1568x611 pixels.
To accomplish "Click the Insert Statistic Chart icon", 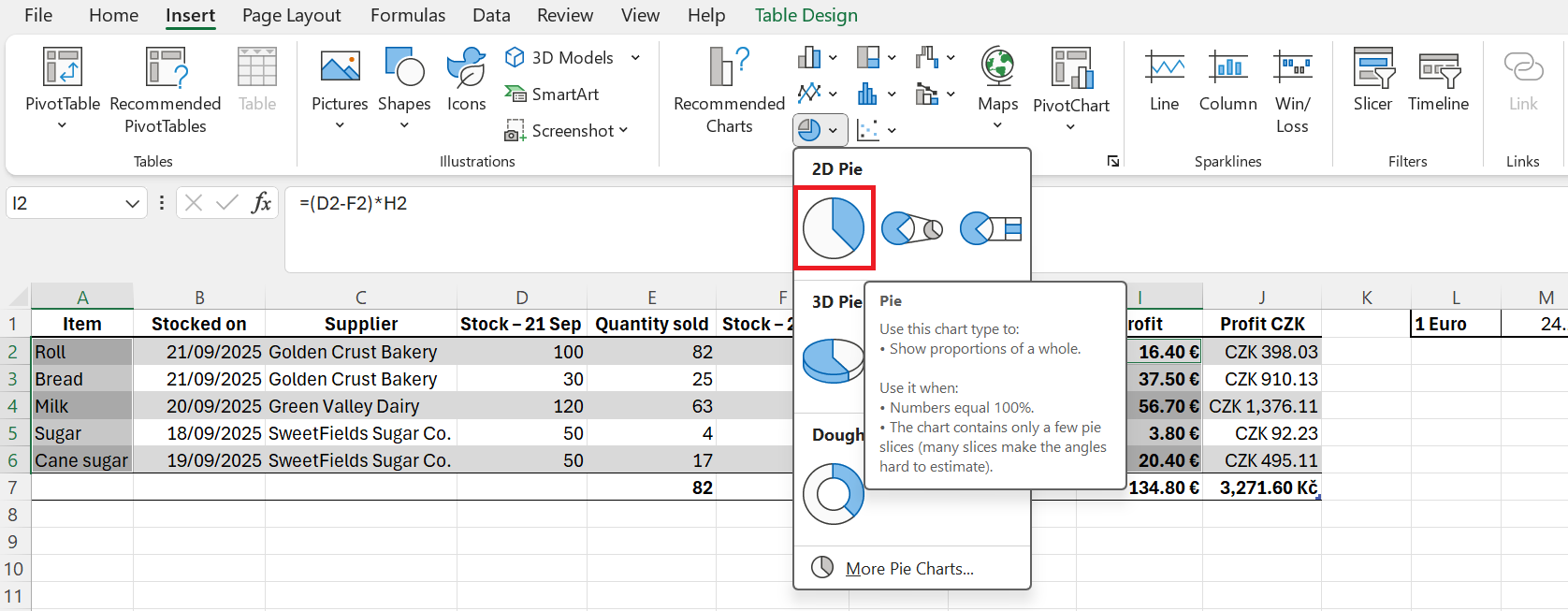I will [x=868, y=94].
